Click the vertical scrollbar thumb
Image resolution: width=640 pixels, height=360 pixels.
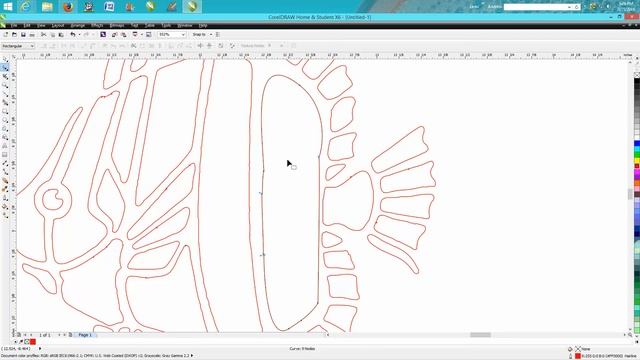coord(630,194)
